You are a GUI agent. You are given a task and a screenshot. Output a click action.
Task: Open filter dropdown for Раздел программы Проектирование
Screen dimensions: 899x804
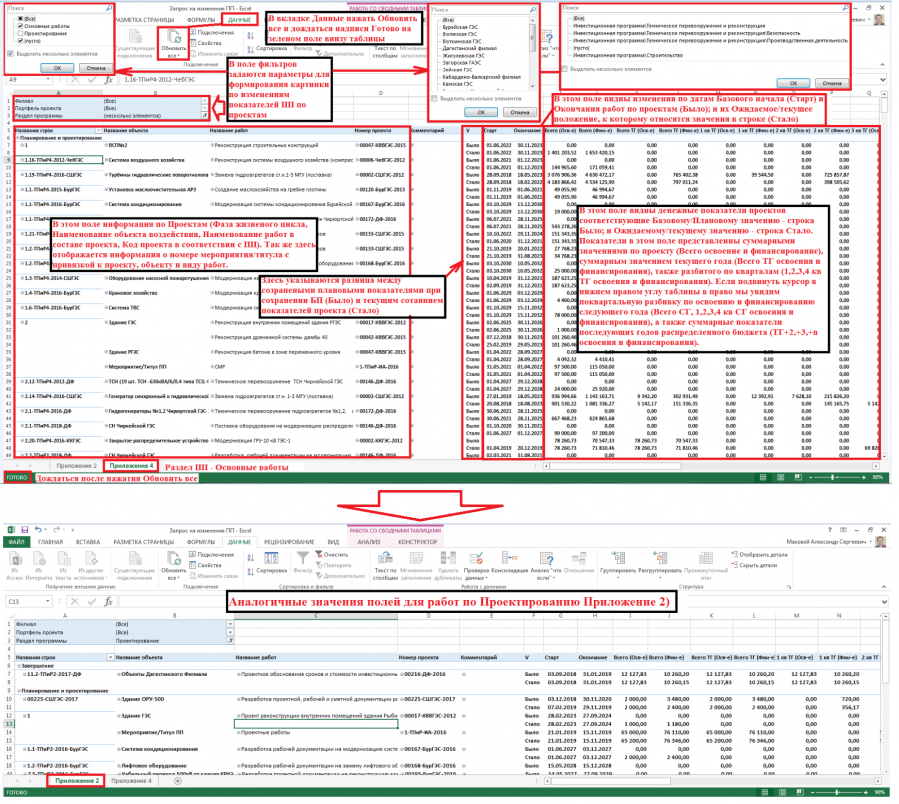coord(230,641)
